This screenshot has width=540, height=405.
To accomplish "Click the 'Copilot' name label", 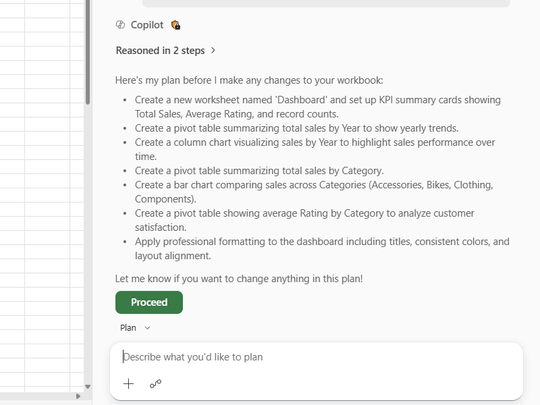I will [x=147, y=25].
